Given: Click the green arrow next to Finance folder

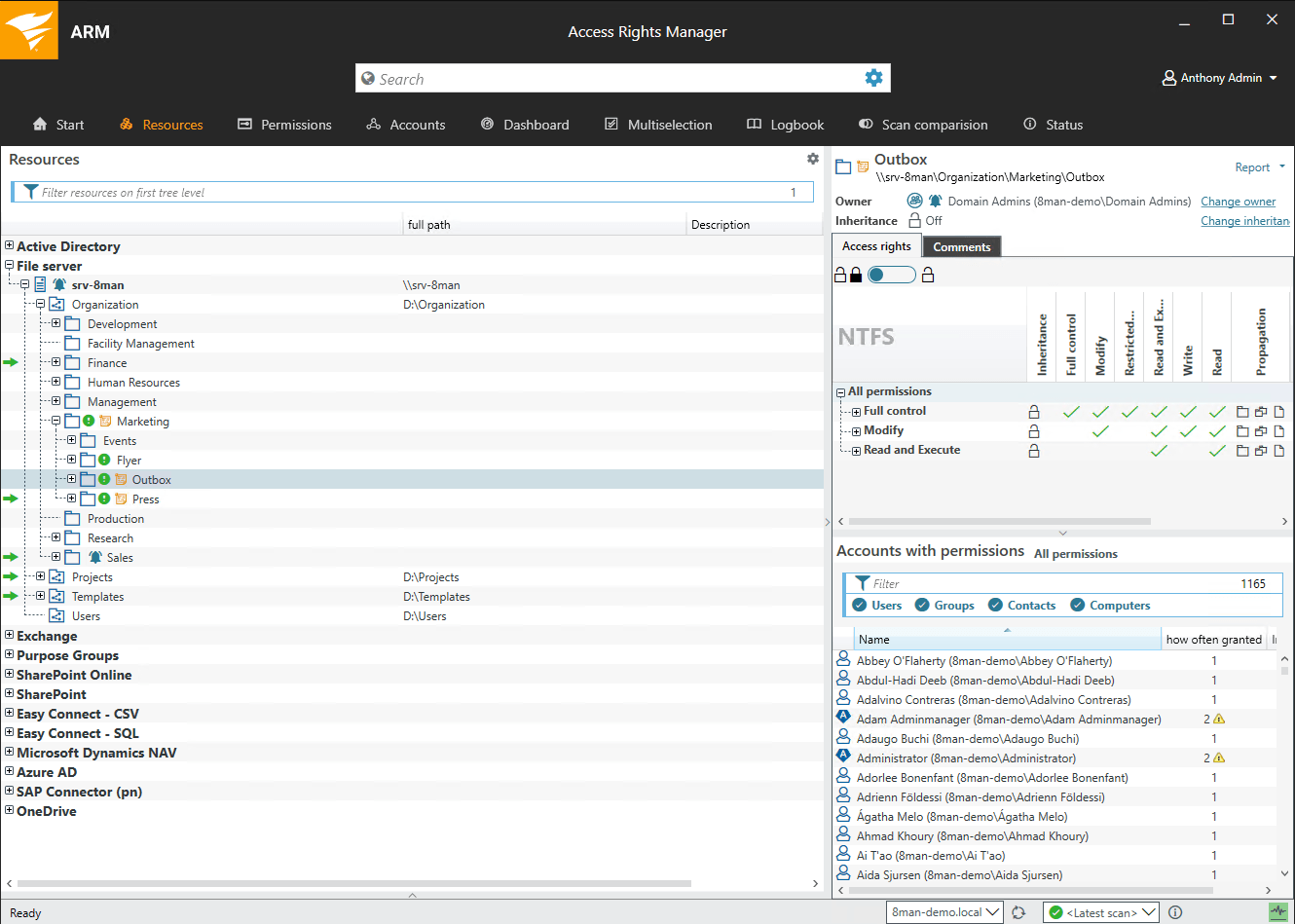Looking at the screenshot, I should coord(10,362).
